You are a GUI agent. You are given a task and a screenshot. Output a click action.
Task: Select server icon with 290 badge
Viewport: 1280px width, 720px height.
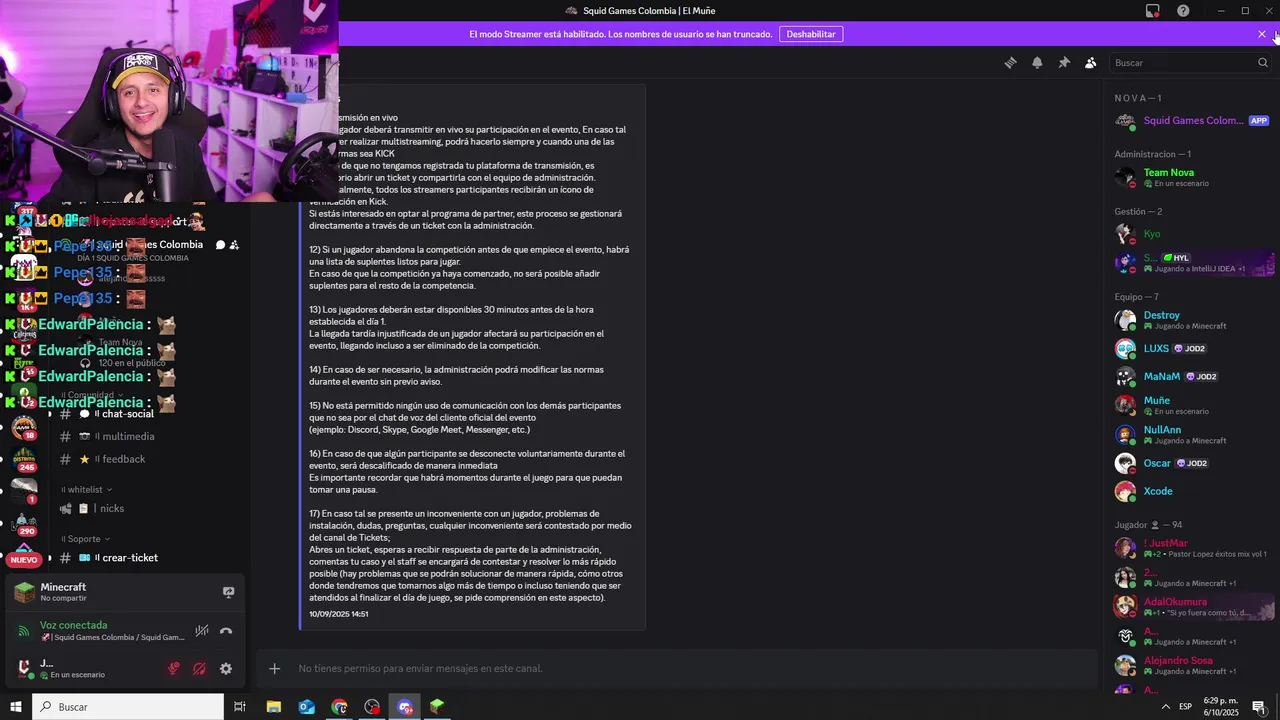(x=24, y=524)
